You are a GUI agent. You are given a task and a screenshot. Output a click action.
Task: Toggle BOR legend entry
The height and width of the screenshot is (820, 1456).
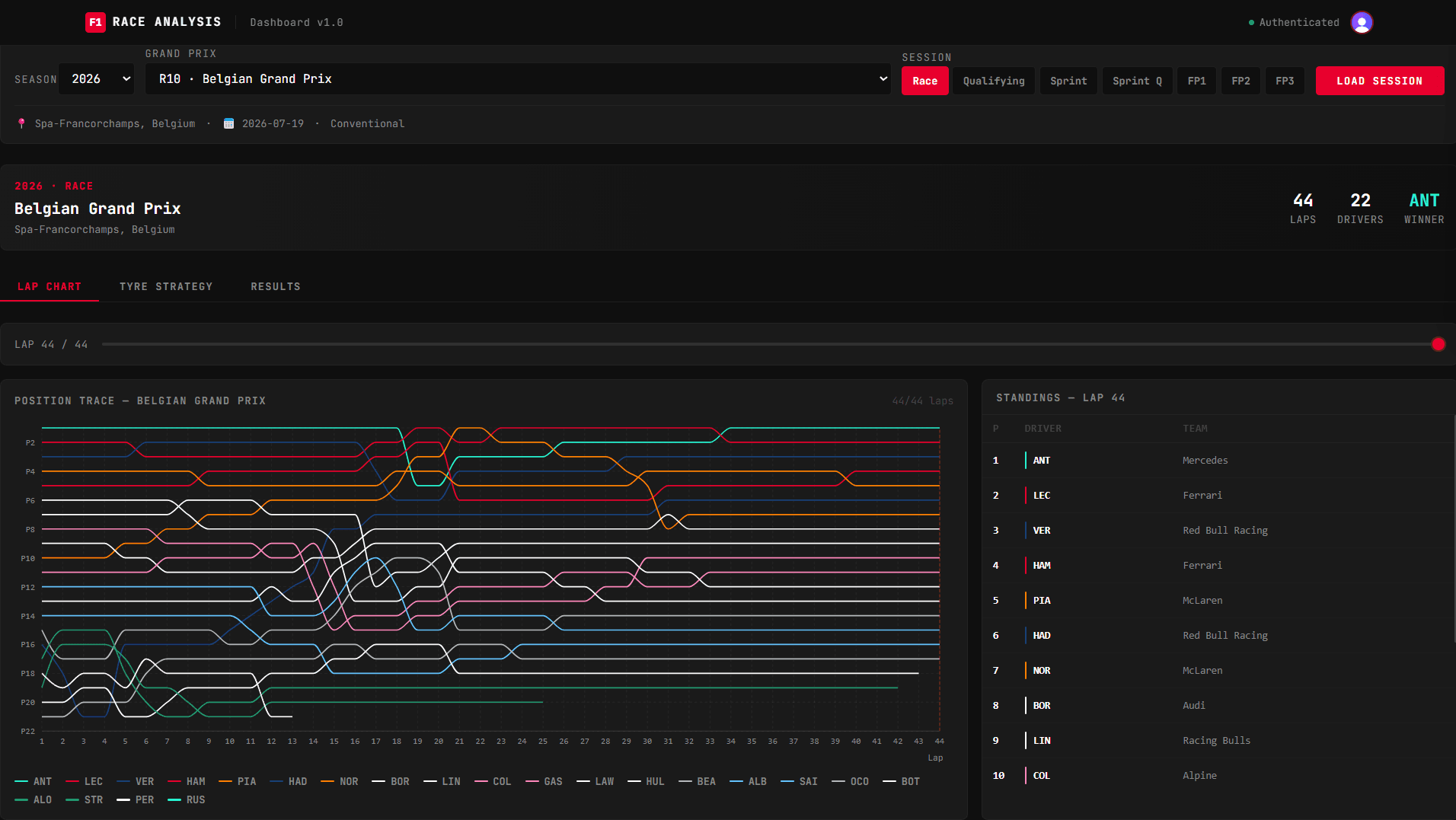pos(391,781)
